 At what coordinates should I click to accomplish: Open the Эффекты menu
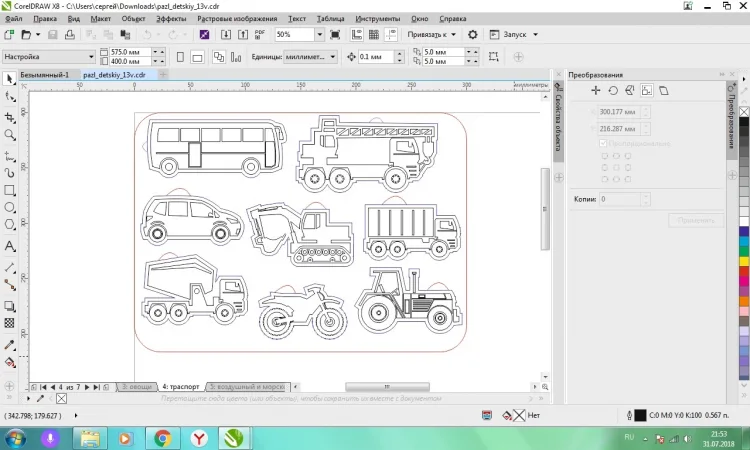[171, 19]
